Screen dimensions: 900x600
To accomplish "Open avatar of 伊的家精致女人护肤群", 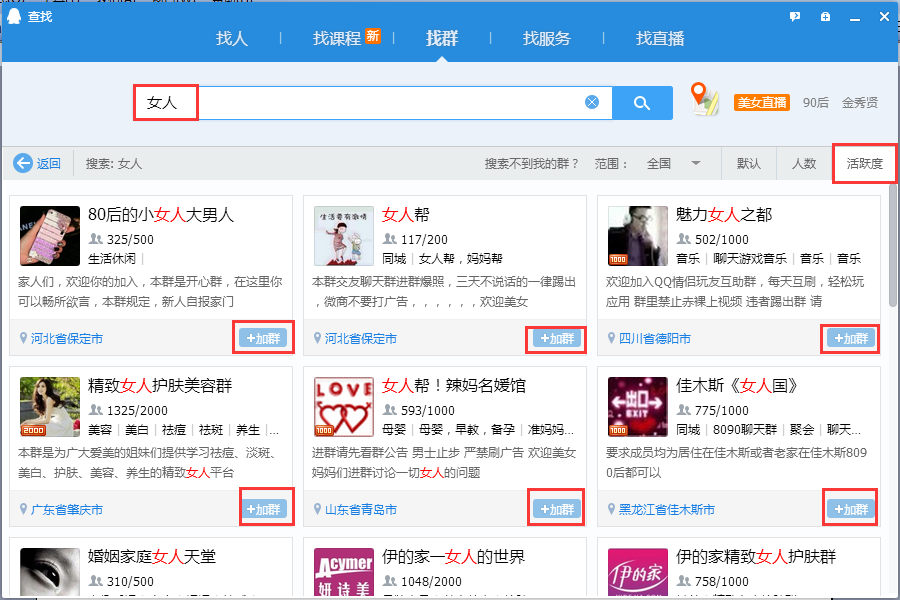I will click(x=638, y=572).
